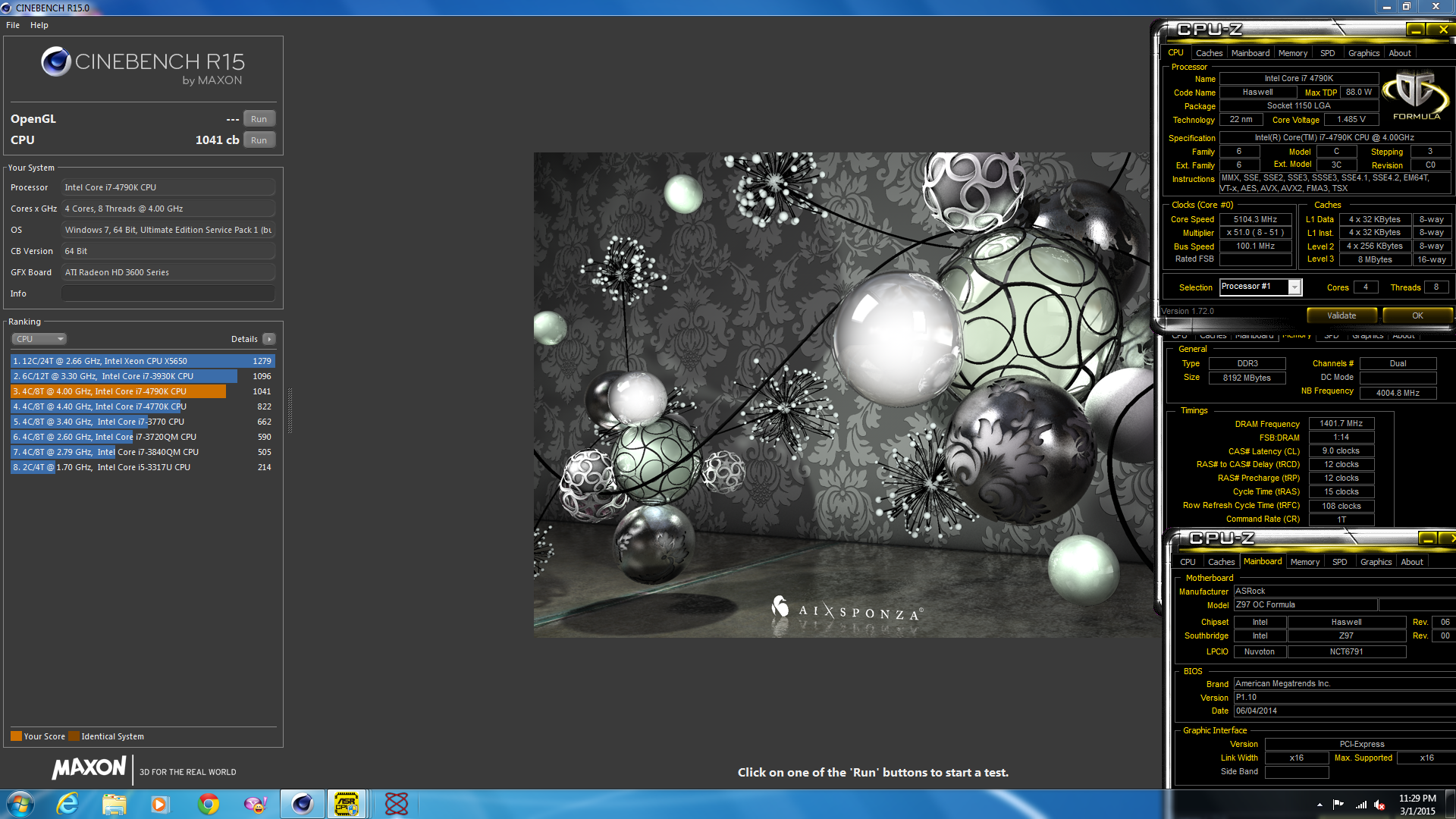Click the OC Formula logo in CPU-Z
Image resolution: width=1456 pixels, height=819 pixels.
click(x=1415, y=96)
